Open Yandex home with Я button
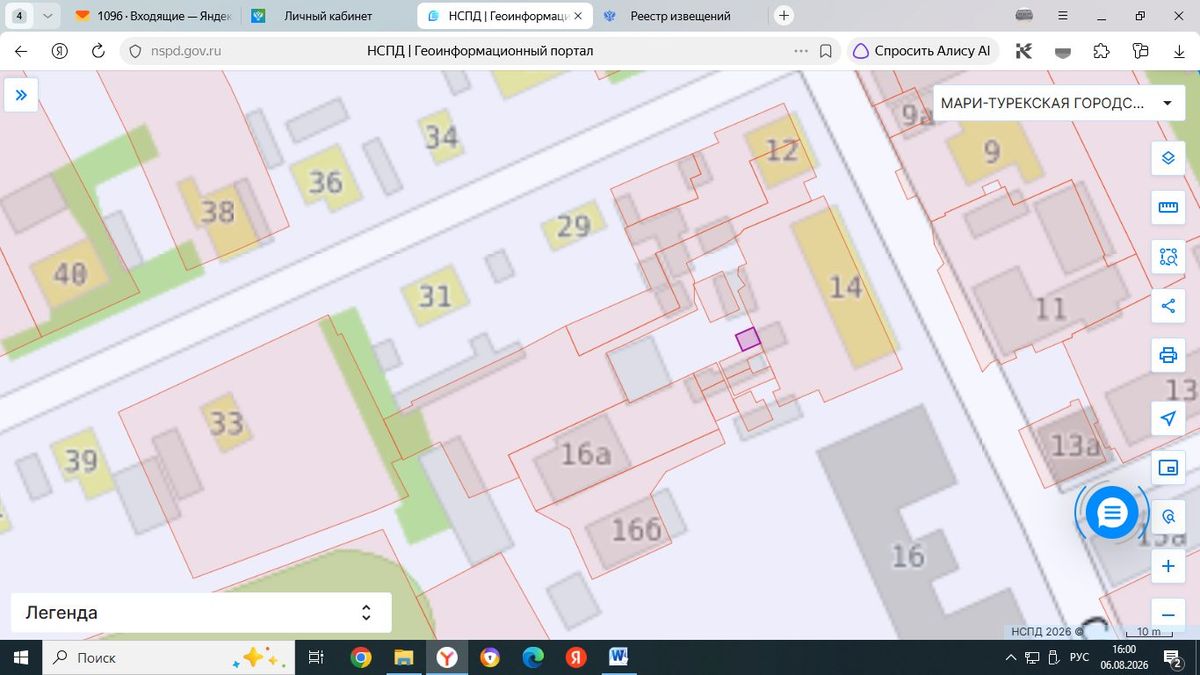 point(60,51)
